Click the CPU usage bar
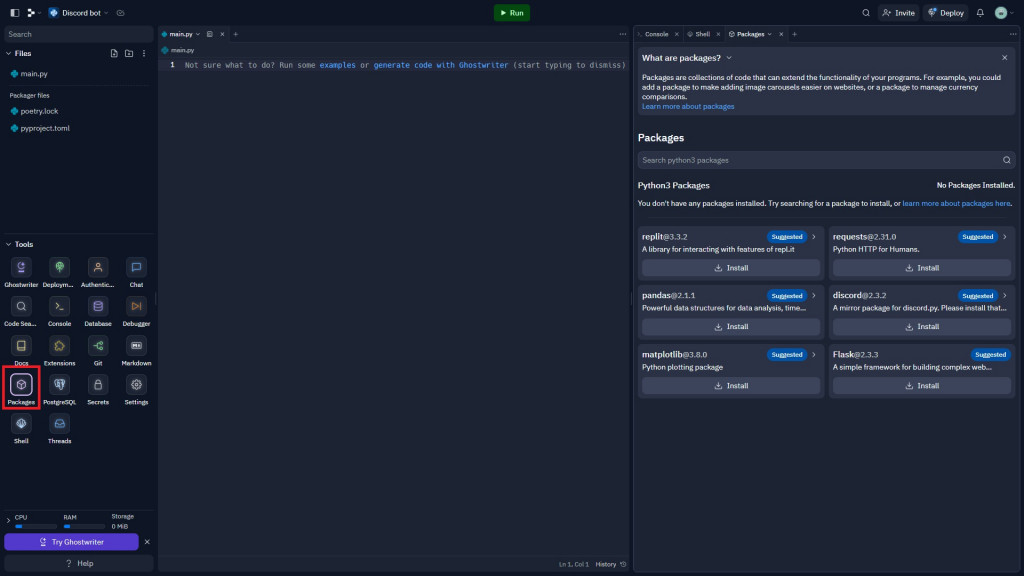This screenshot has height=576, width=1024. (35, 526)
